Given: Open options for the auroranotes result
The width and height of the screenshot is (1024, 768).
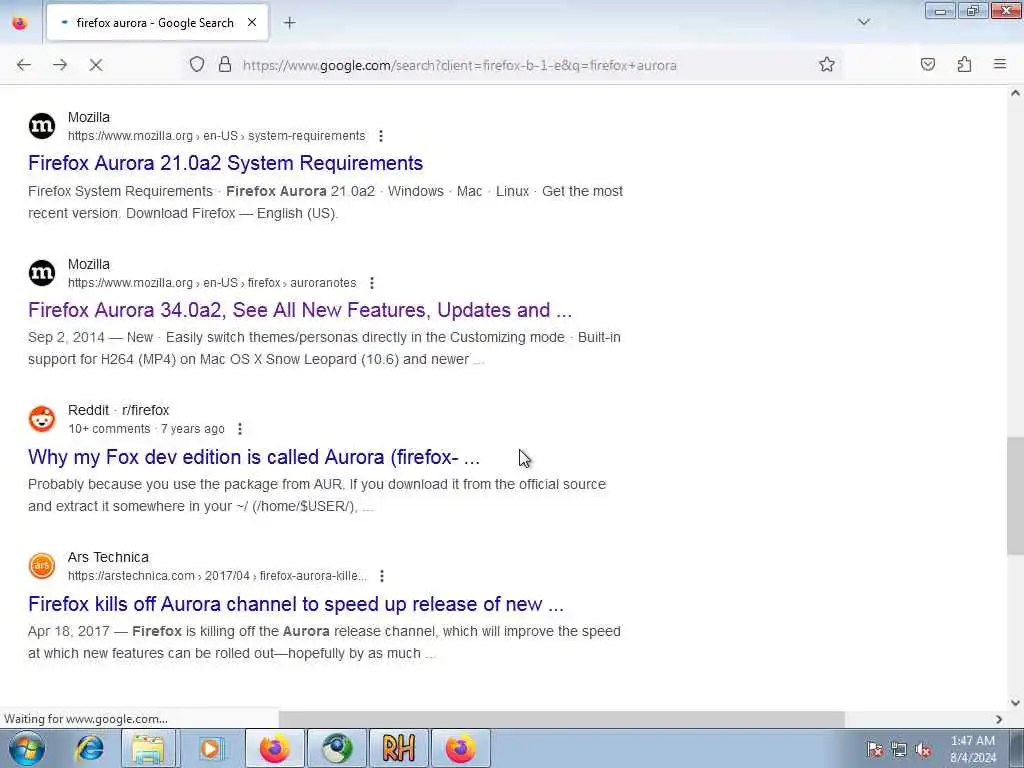Looking at the screenshot, I should click(x=372, y=283).
